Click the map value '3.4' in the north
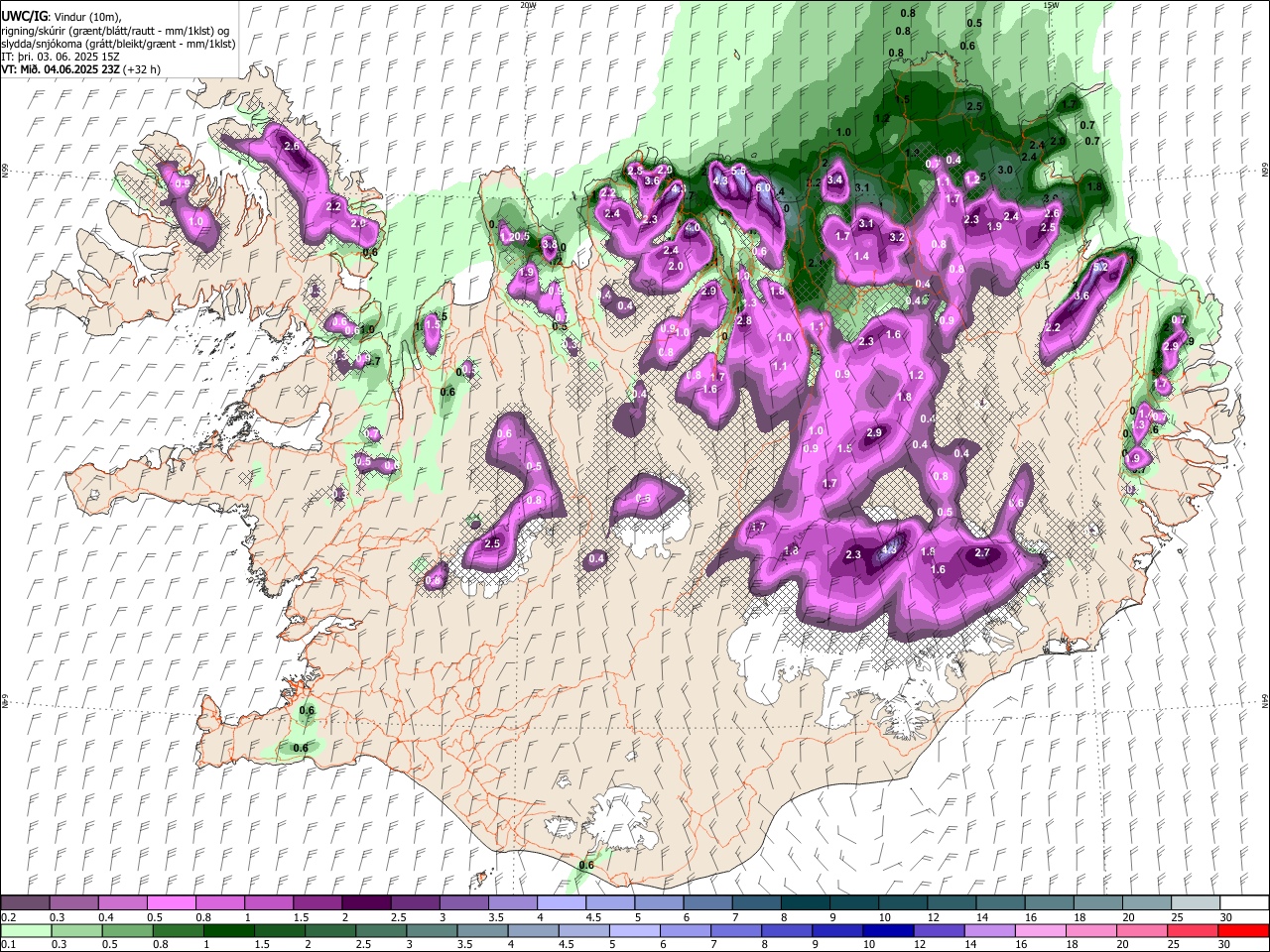The image size is (1270, 952). tap(835, 179)
